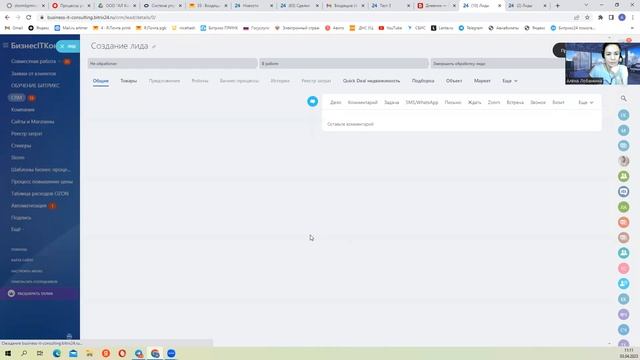The image size is (640, 360).
Task: Open the Quick Deal недвижимость tab
Action: click(371, 81)
